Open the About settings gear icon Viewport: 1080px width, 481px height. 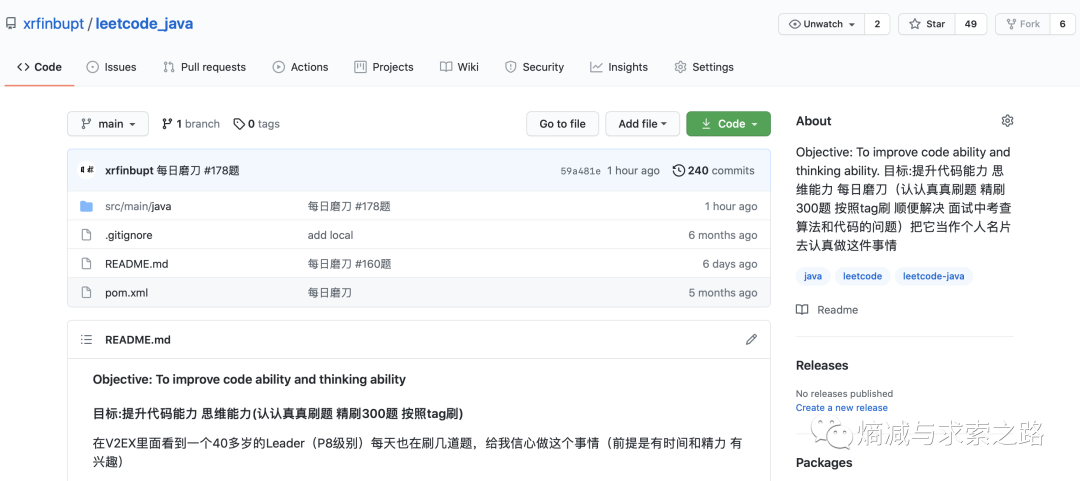[x=1007, y=121]
